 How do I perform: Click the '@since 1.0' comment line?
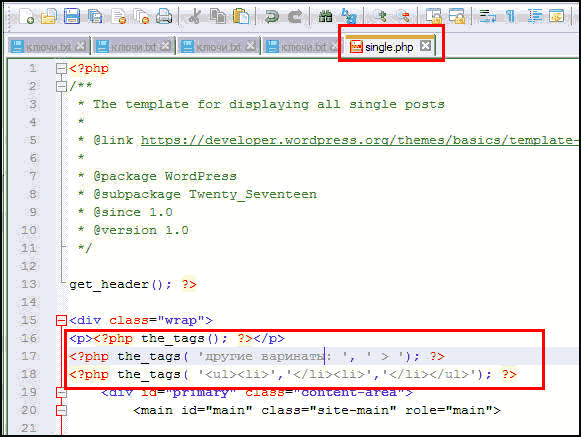pyautogui.click(x=133, y=212)
